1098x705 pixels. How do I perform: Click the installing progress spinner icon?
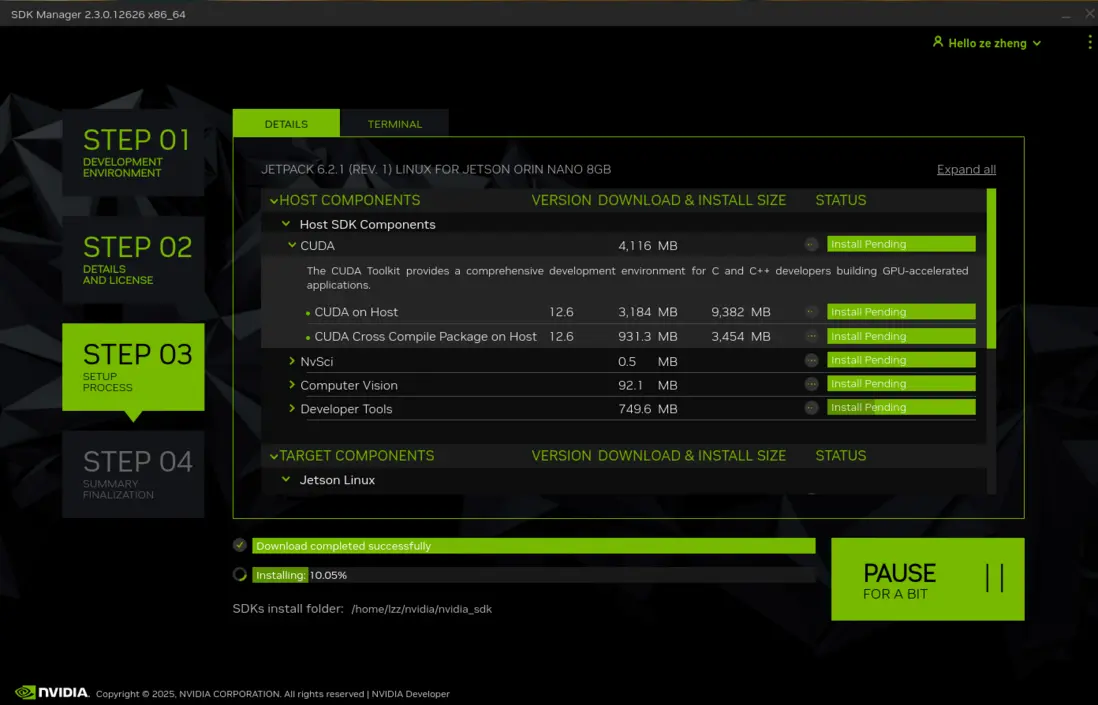[239, 574]
